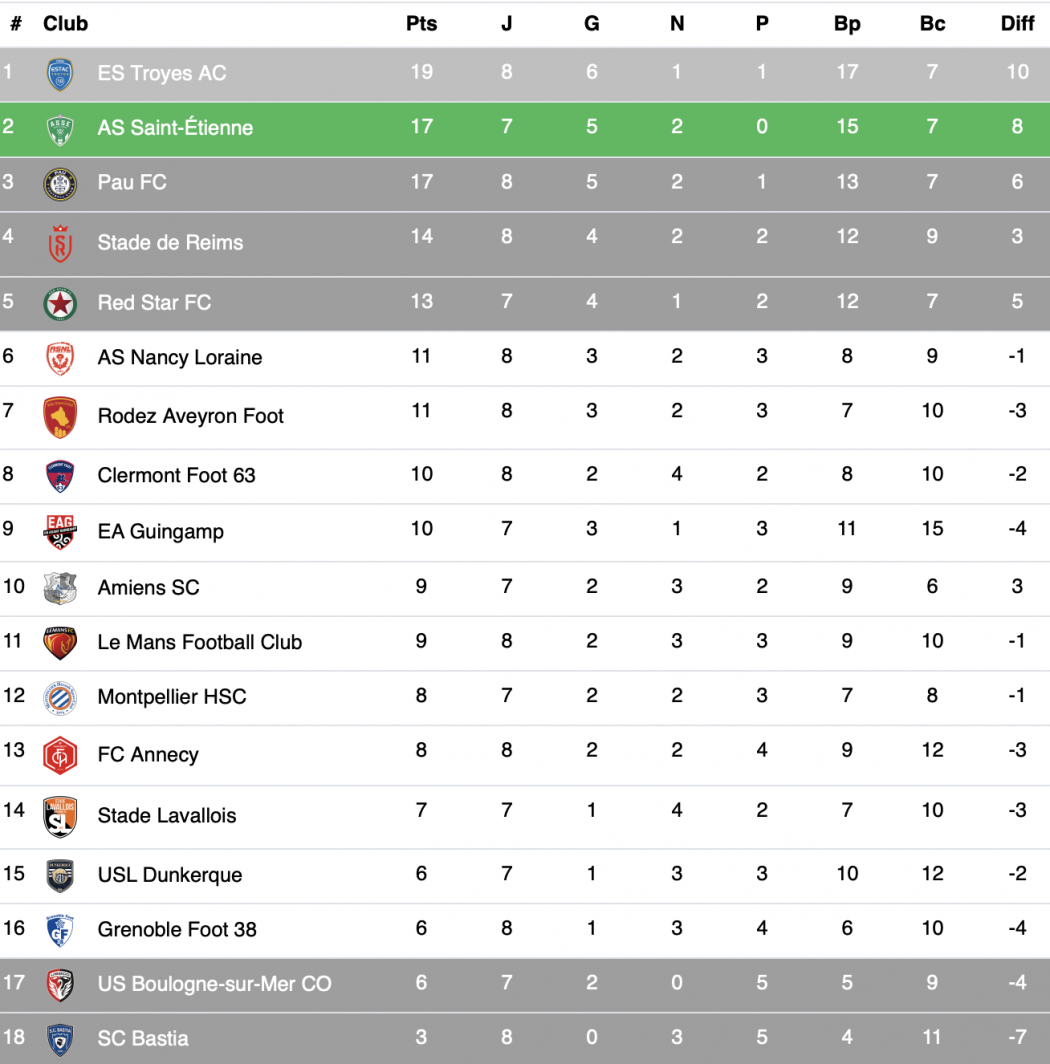Click the Stade Lavallois orange badge
1050x1064 pixels.
pos(60,816)
